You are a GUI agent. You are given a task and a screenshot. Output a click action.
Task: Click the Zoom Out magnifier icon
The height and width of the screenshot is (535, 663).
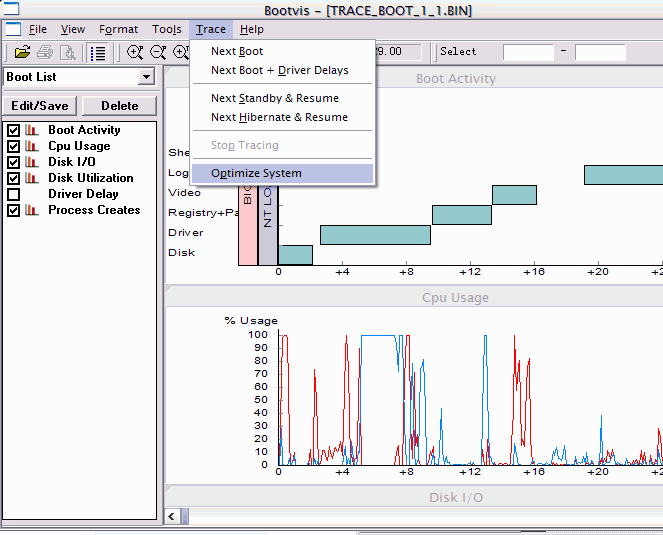158,52
